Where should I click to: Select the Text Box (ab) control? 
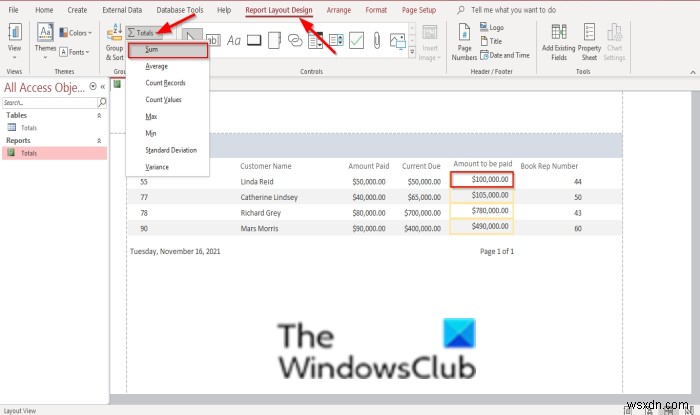pos(213,41)
